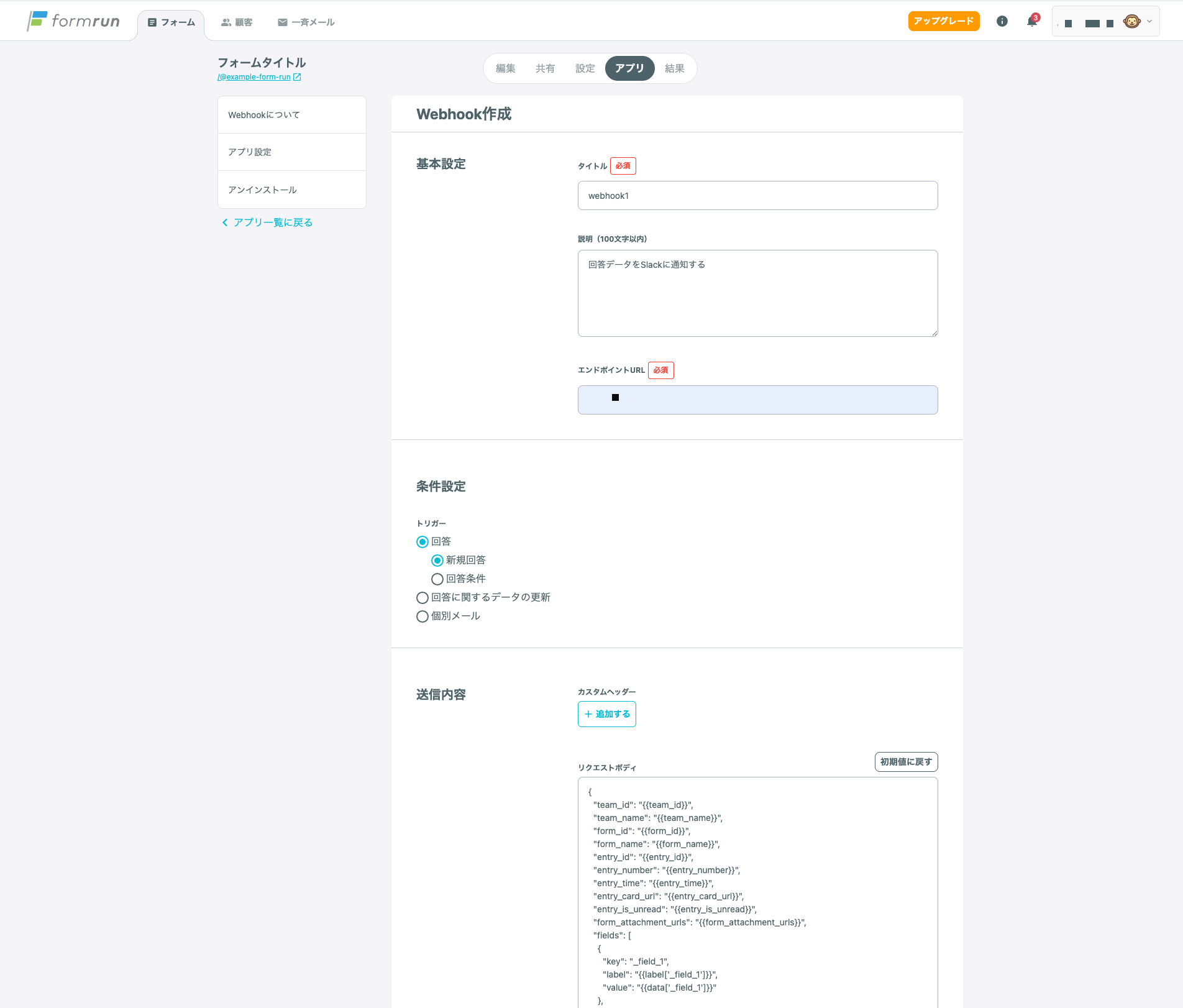Open the info help icon
1183x1008 pixels.
(1002, 21)
